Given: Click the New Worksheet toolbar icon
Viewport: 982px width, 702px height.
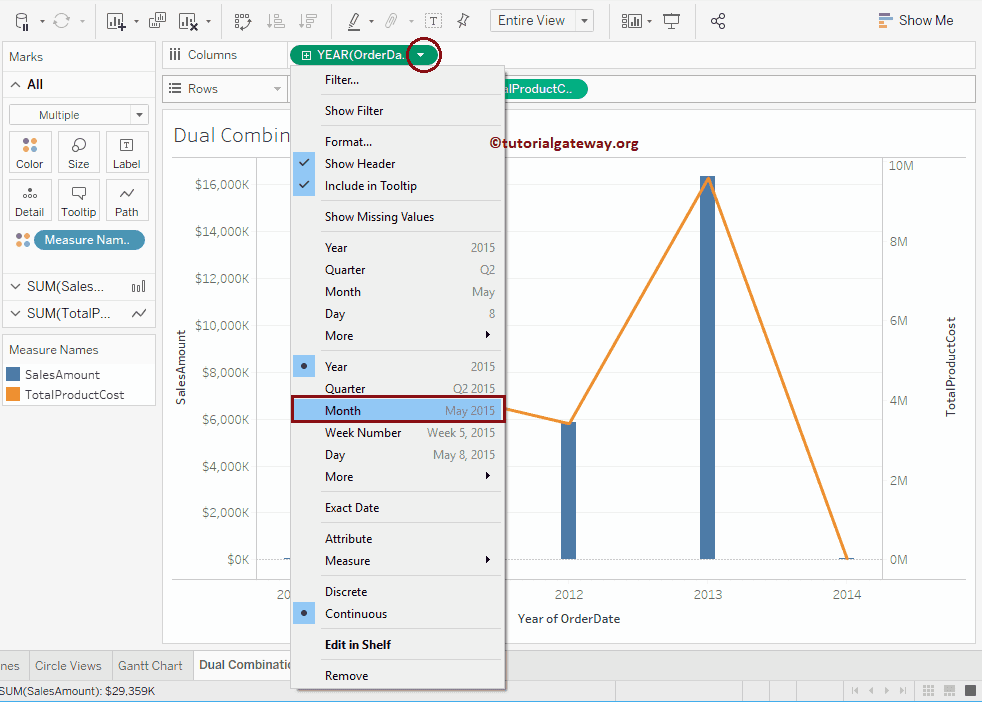Looking at the screenshot, I should (116, 21).
